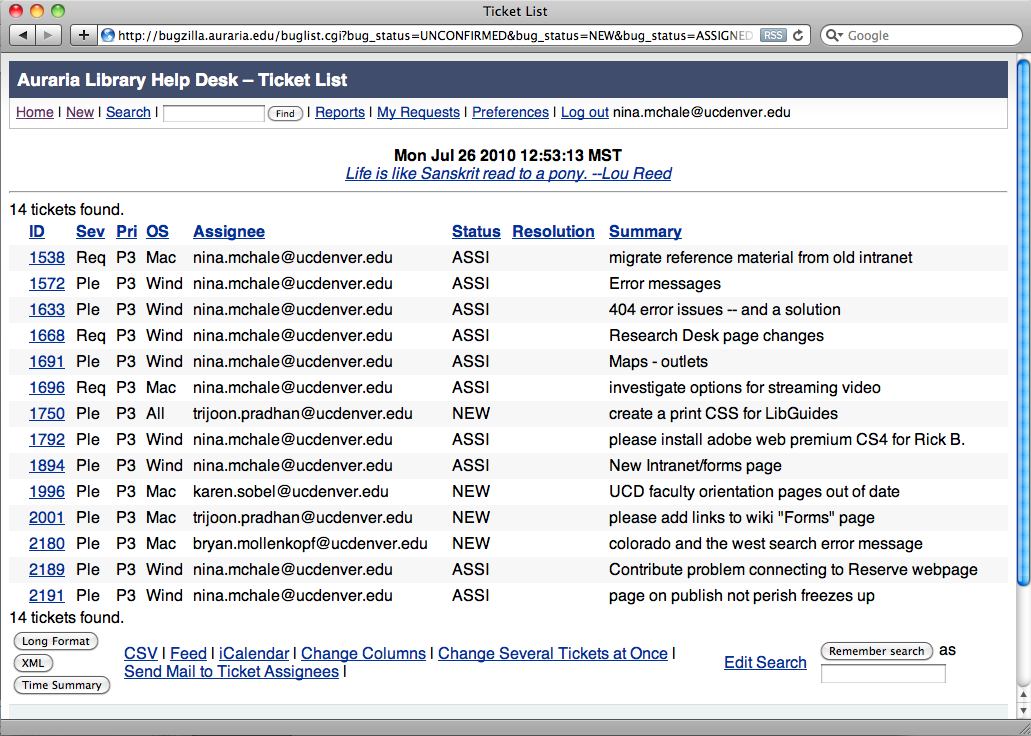Select summary 'create a print CSS for LibGuides'
Image resolution: width=1031 pixels, height=736 pixels.
(x=723, y=413)
